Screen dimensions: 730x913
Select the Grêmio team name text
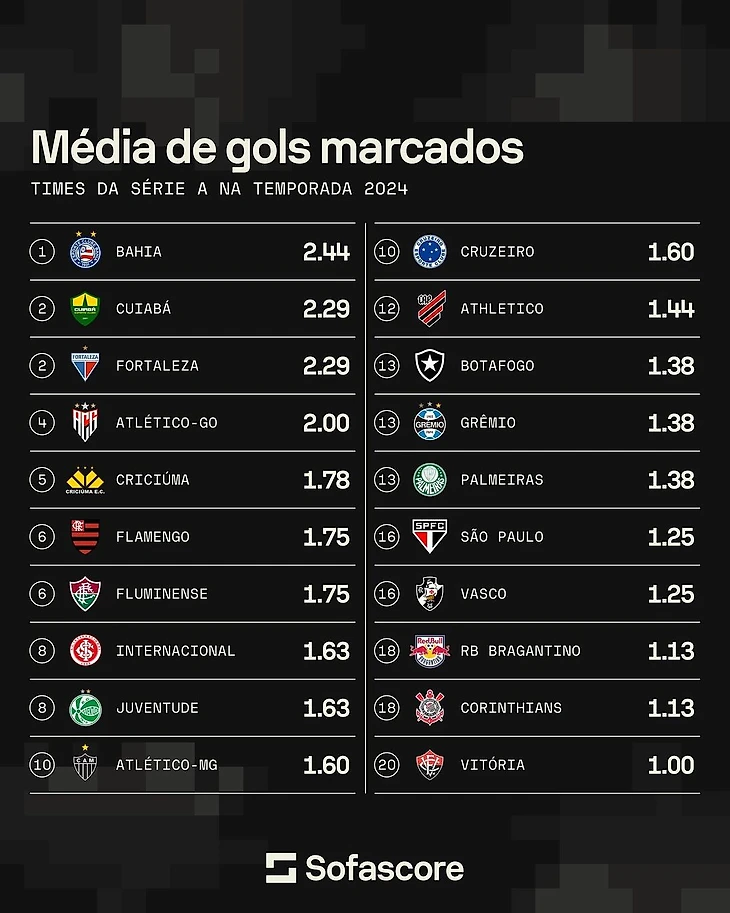tap(488, 423)
